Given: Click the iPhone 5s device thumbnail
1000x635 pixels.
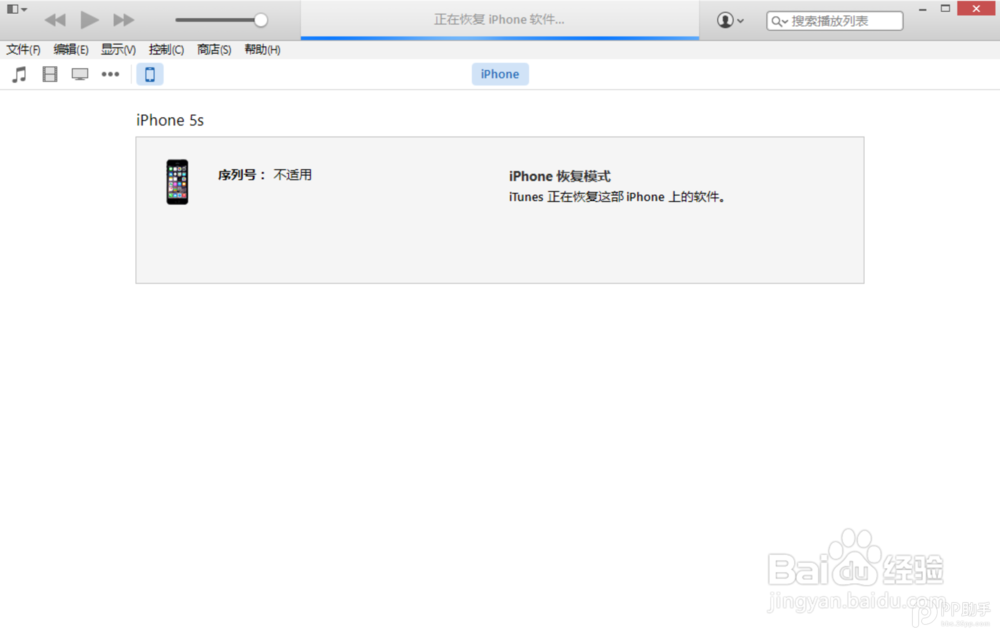Looking at the screenshot, I should (x=177, y=182).
